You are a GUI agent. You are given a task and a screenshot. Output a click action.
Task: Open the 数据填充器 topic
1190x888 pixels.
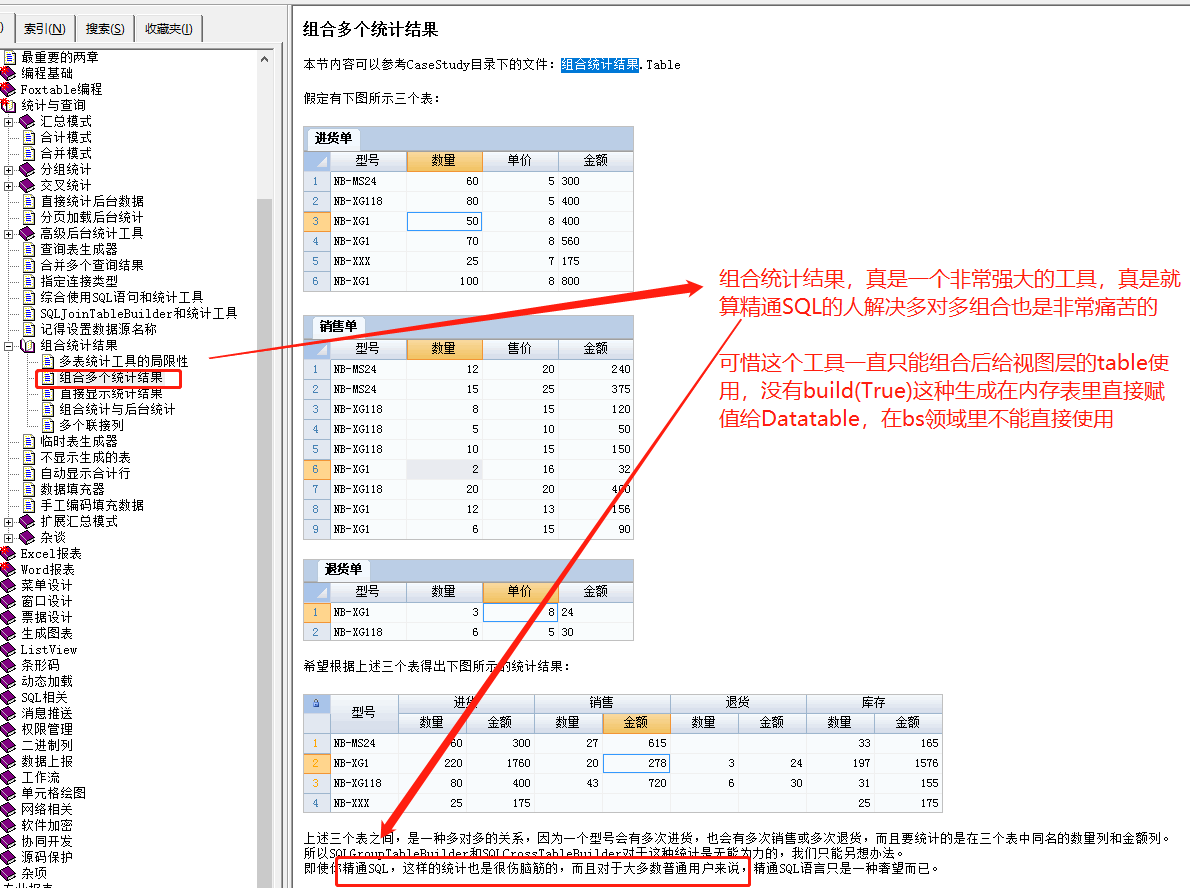(72, 490)
